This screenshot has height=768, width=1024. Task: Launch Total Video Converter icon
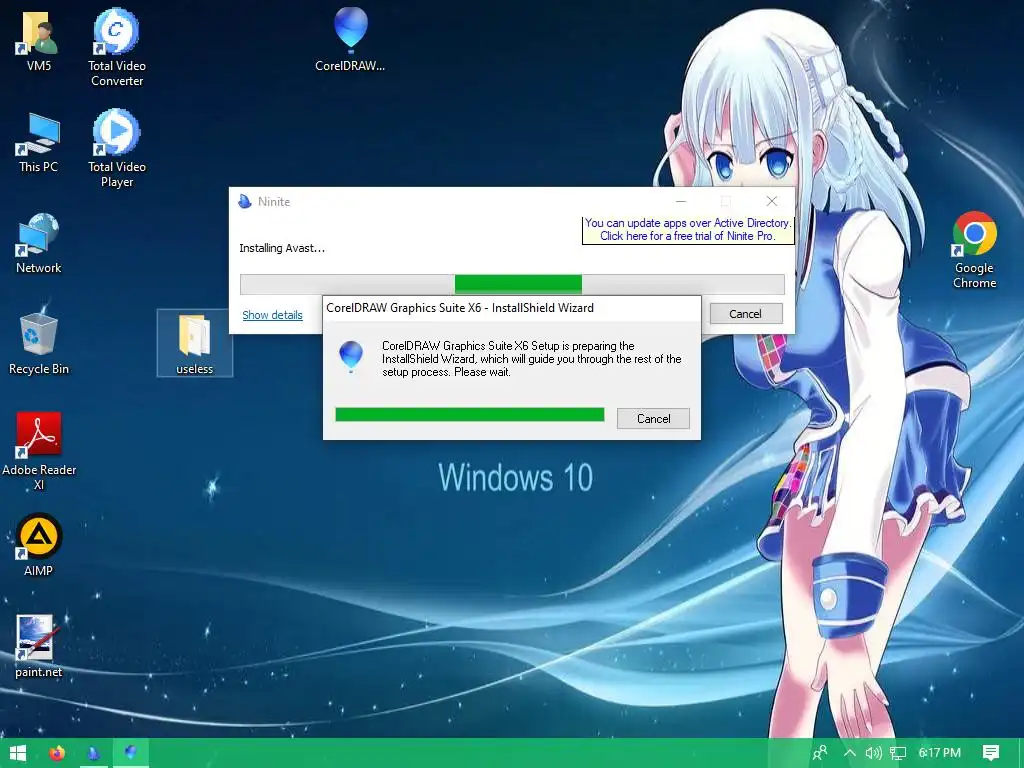[117, 47]
